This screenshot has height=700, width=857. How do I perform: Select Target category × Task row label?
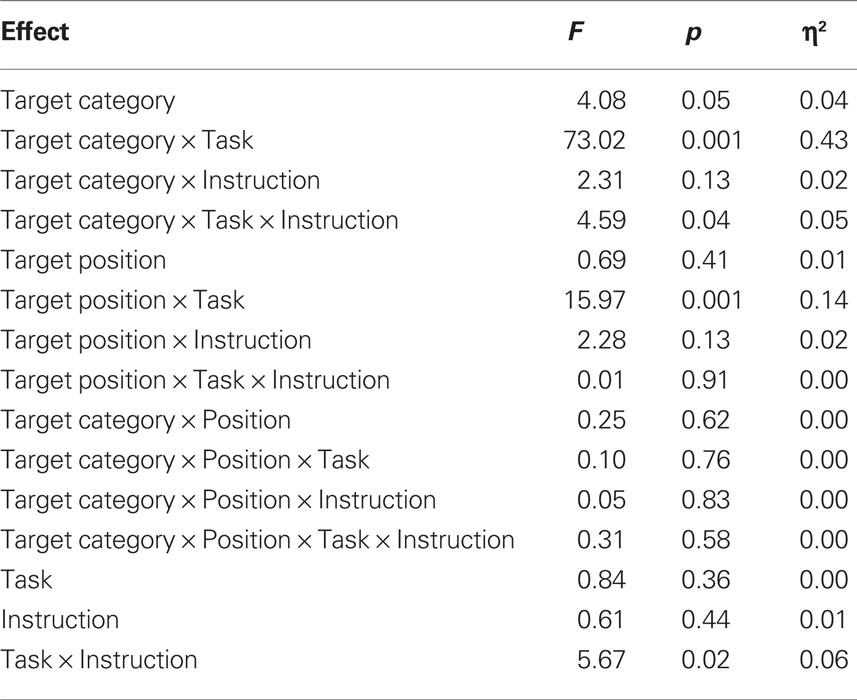[127, 141]
